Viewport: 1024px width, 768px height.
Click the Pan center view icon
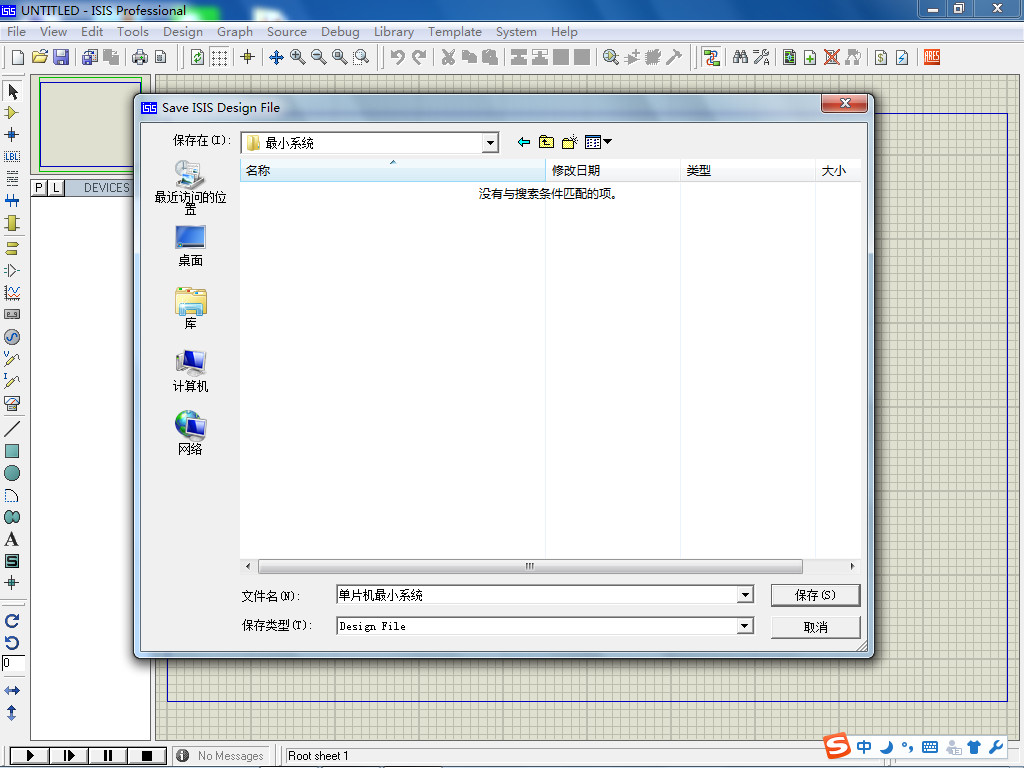(x=276, y=57)
